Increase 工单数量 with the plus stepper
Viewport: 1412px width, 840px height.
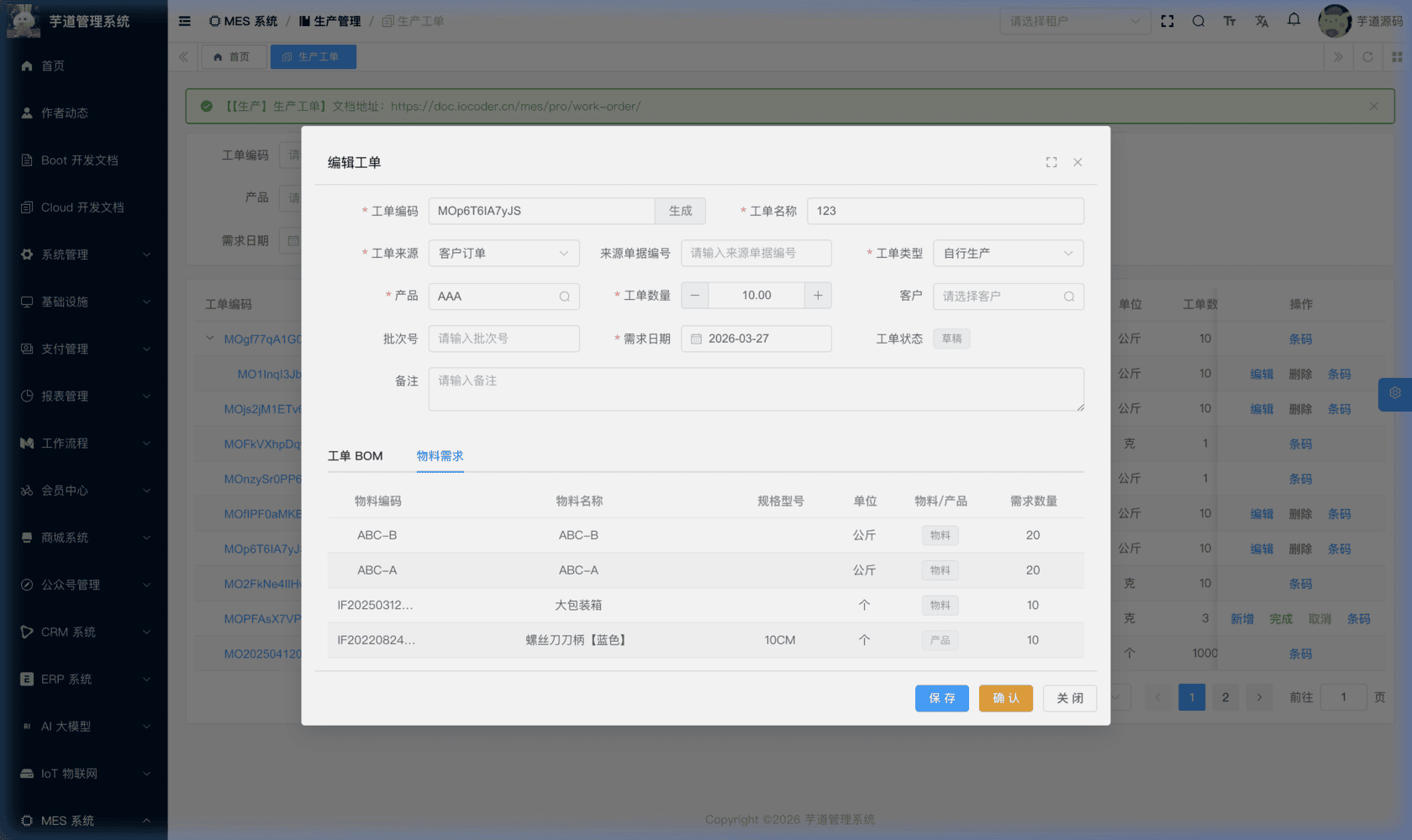point(818,295)
